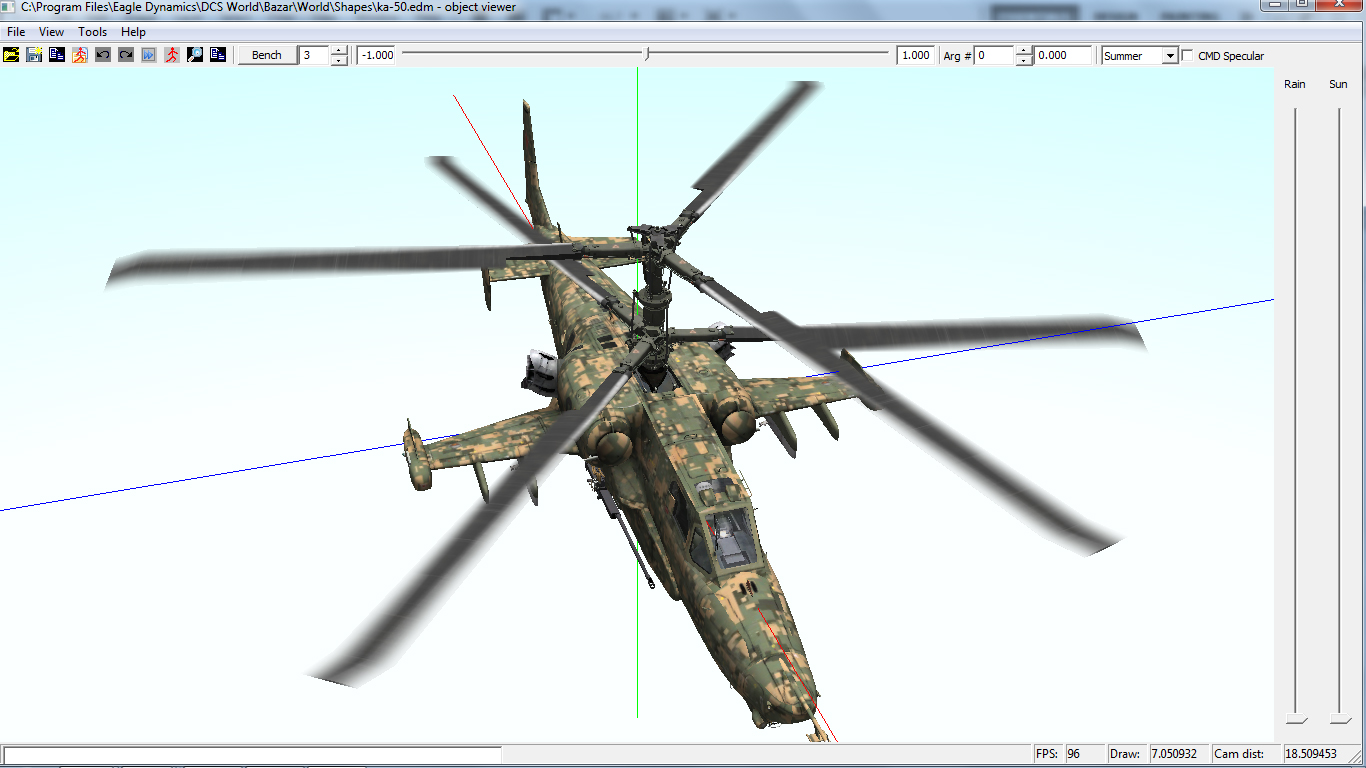Expand the Summer season dropdown
The image size is (1366, 768).
pyautogui.click(x=1170, y=56)
